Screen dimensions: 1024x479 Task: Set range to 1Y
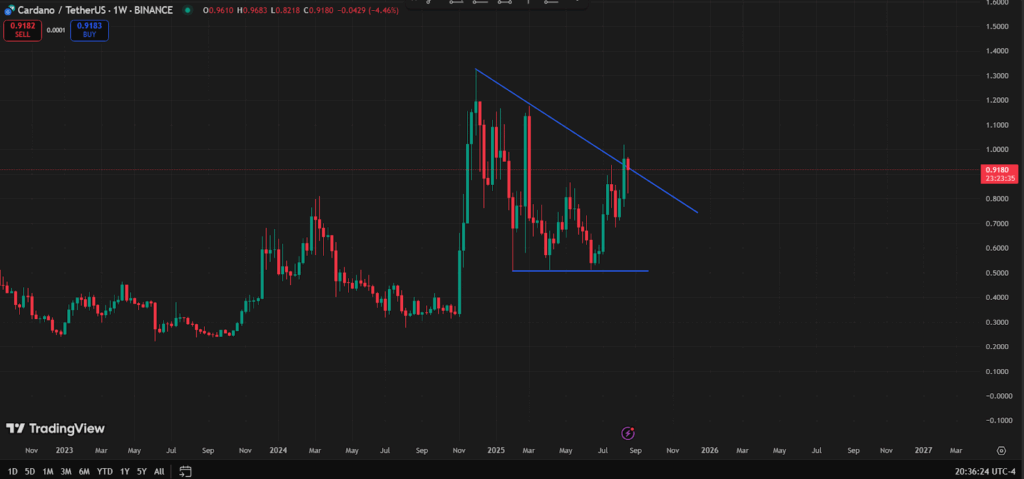pos(124,471)
